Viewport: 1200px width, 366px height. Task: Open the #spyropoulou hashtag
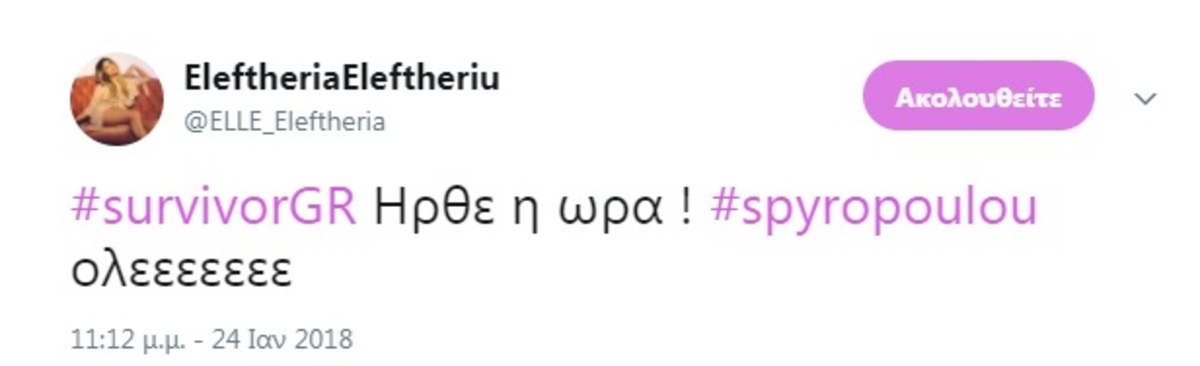(x=874, y=210)
